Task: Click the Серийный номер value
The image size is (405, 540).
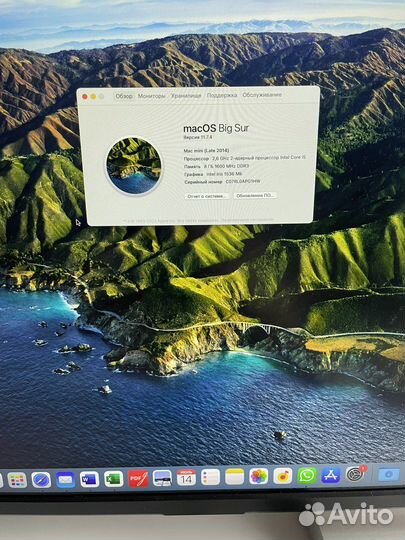Action: tap(243, 181)
